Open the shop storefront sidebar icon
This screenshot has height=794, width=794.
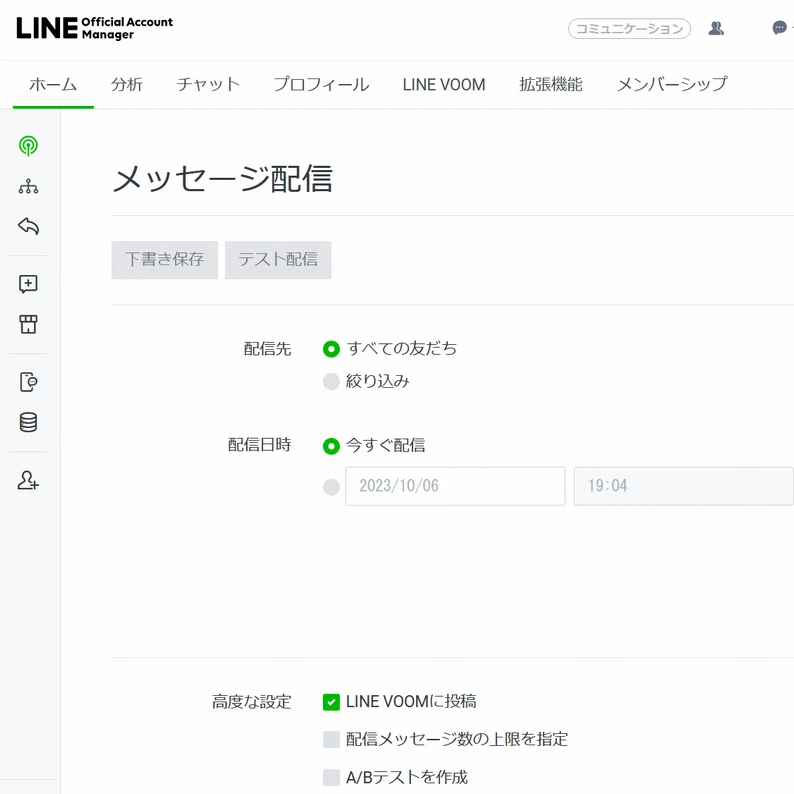coord(28,324)
